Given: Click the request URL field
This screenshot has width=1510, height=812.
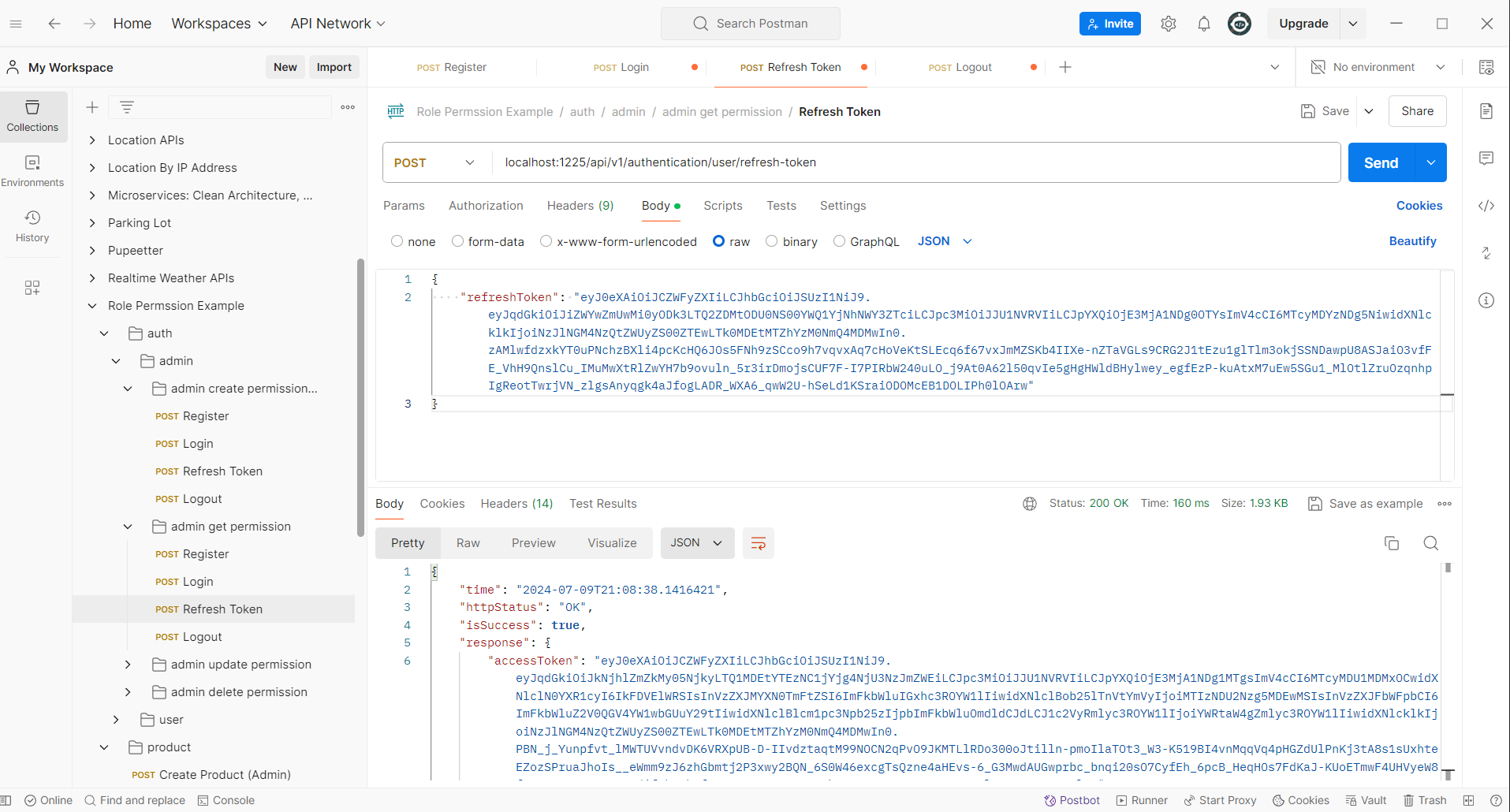Looking at the screenshot, I should 915,162.
